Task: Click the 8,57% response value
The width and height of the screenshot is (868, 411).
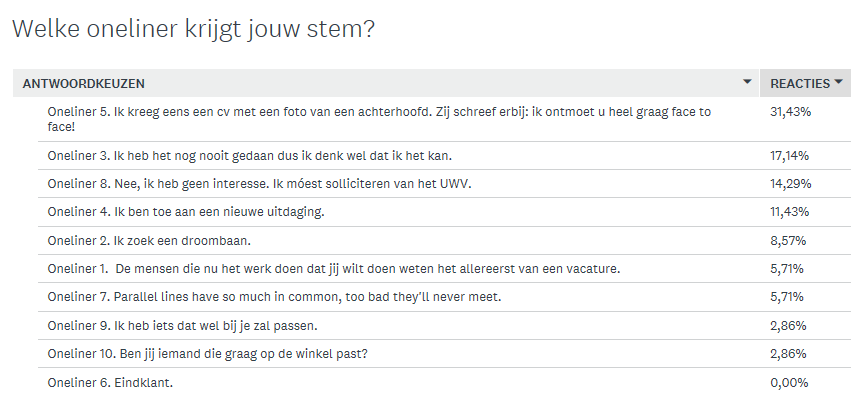Action: coord(788,241)
